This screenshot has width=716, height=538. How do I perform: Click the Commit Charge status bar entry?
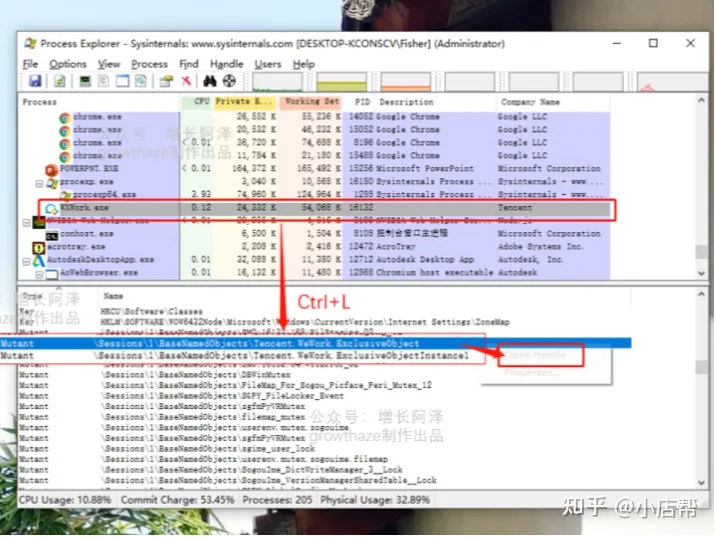(x=177, y=500)
